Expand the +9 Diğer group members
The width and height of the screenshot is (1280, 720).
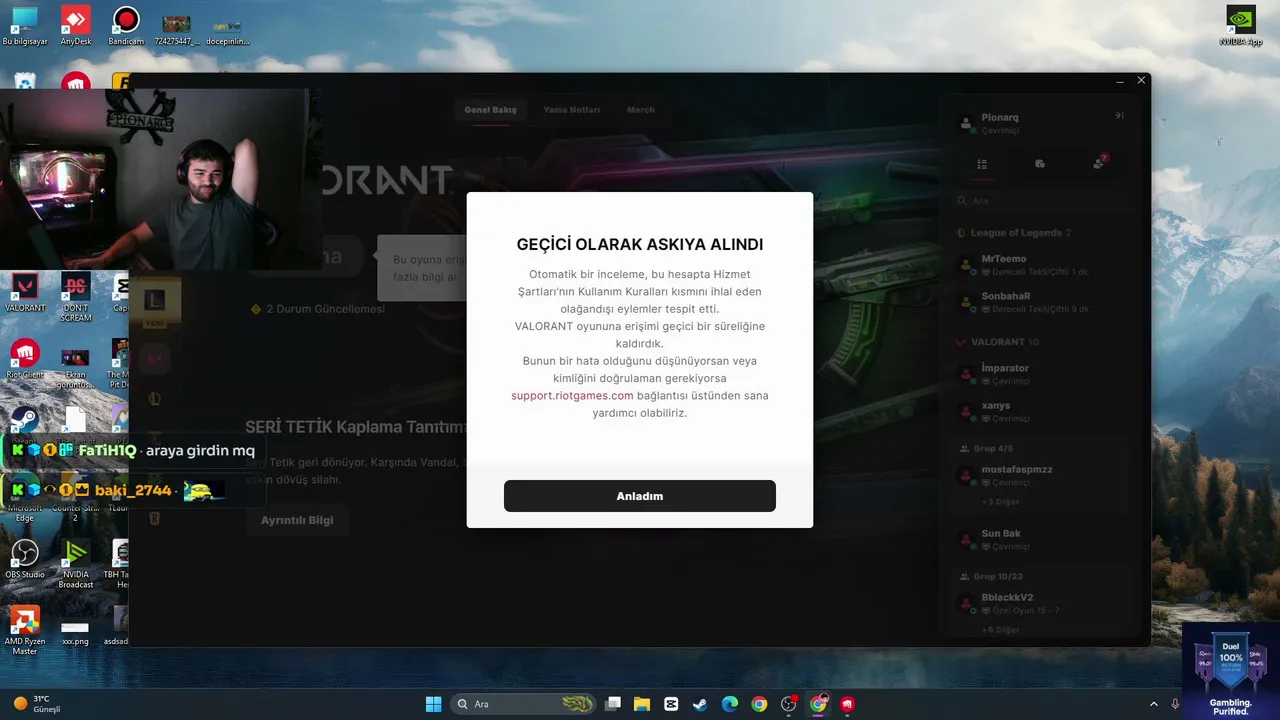[x=1000, y=629]
